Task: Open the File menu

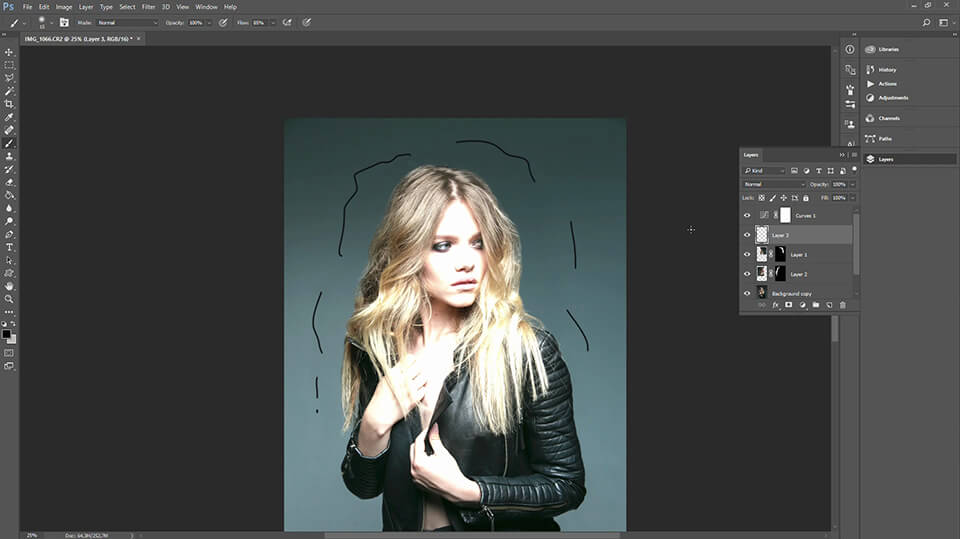Action: (x=28, y=7)
